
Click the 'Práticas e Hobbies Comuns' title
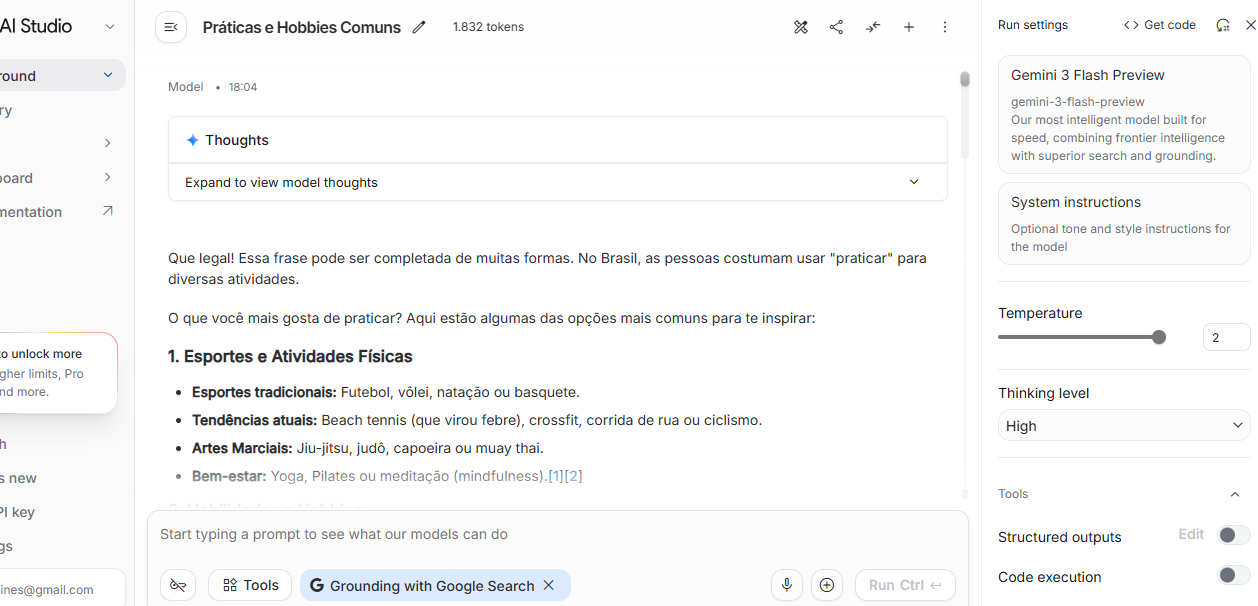[x=302, y=27]
